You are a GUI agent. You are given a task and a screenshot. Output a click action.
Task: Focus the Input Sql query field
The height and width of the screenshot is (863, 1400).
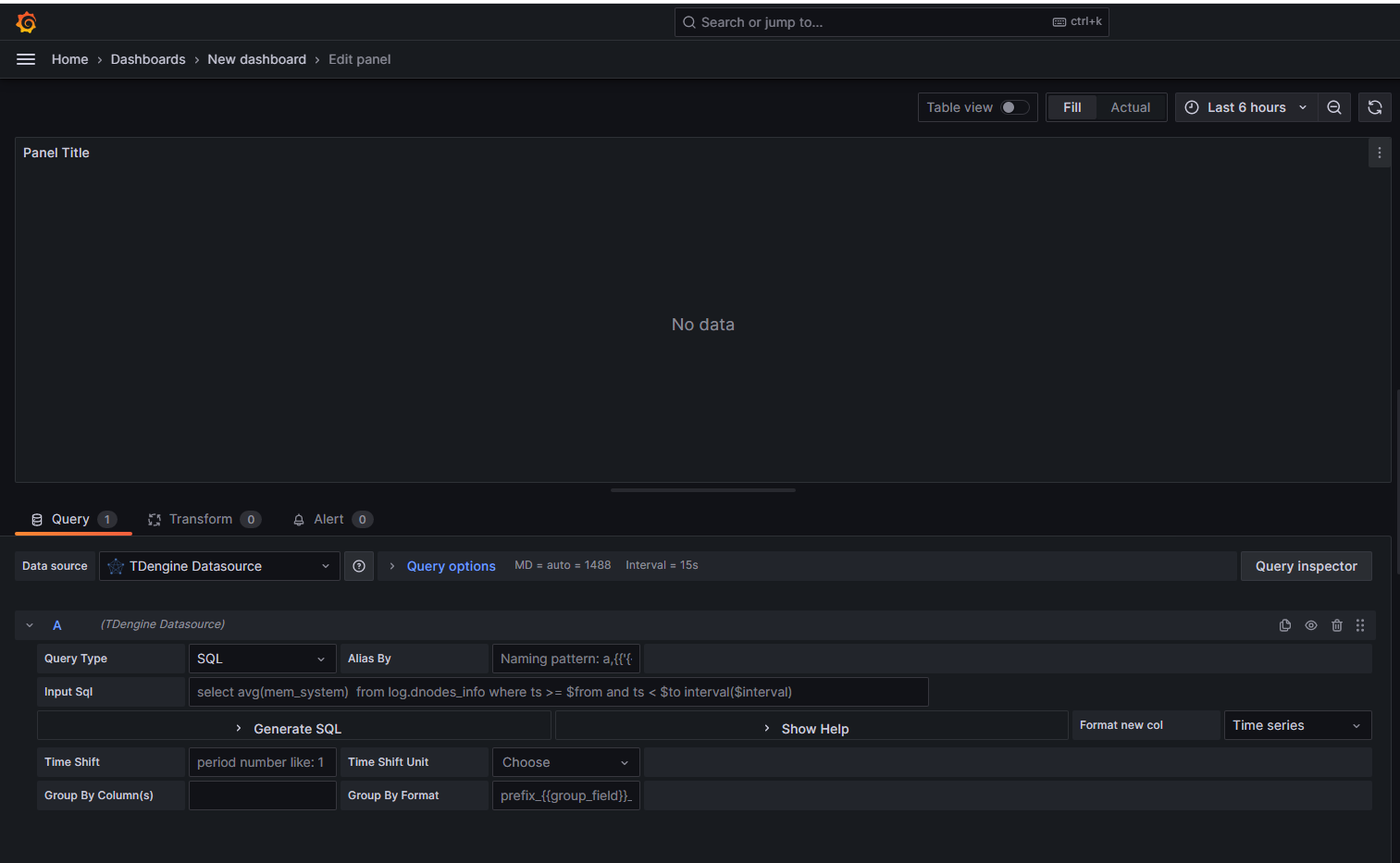pyautogui.click(x=559, y=692)
